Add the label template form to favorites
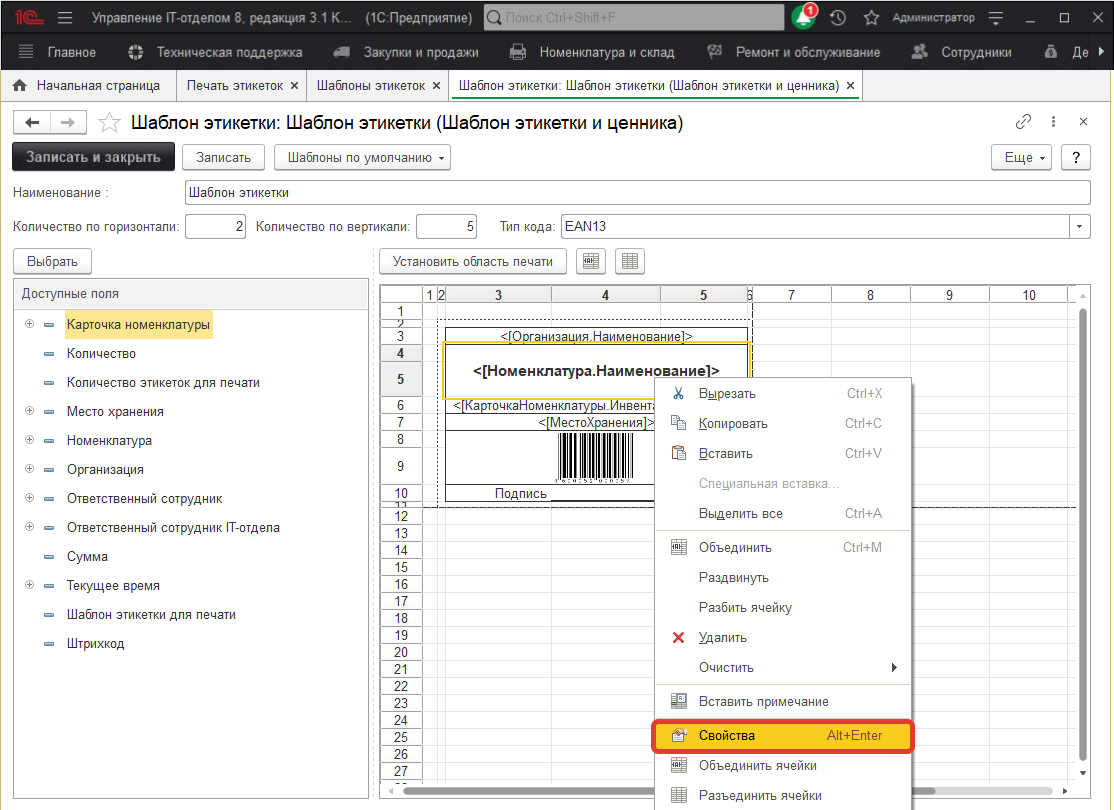 coord(109,123)
